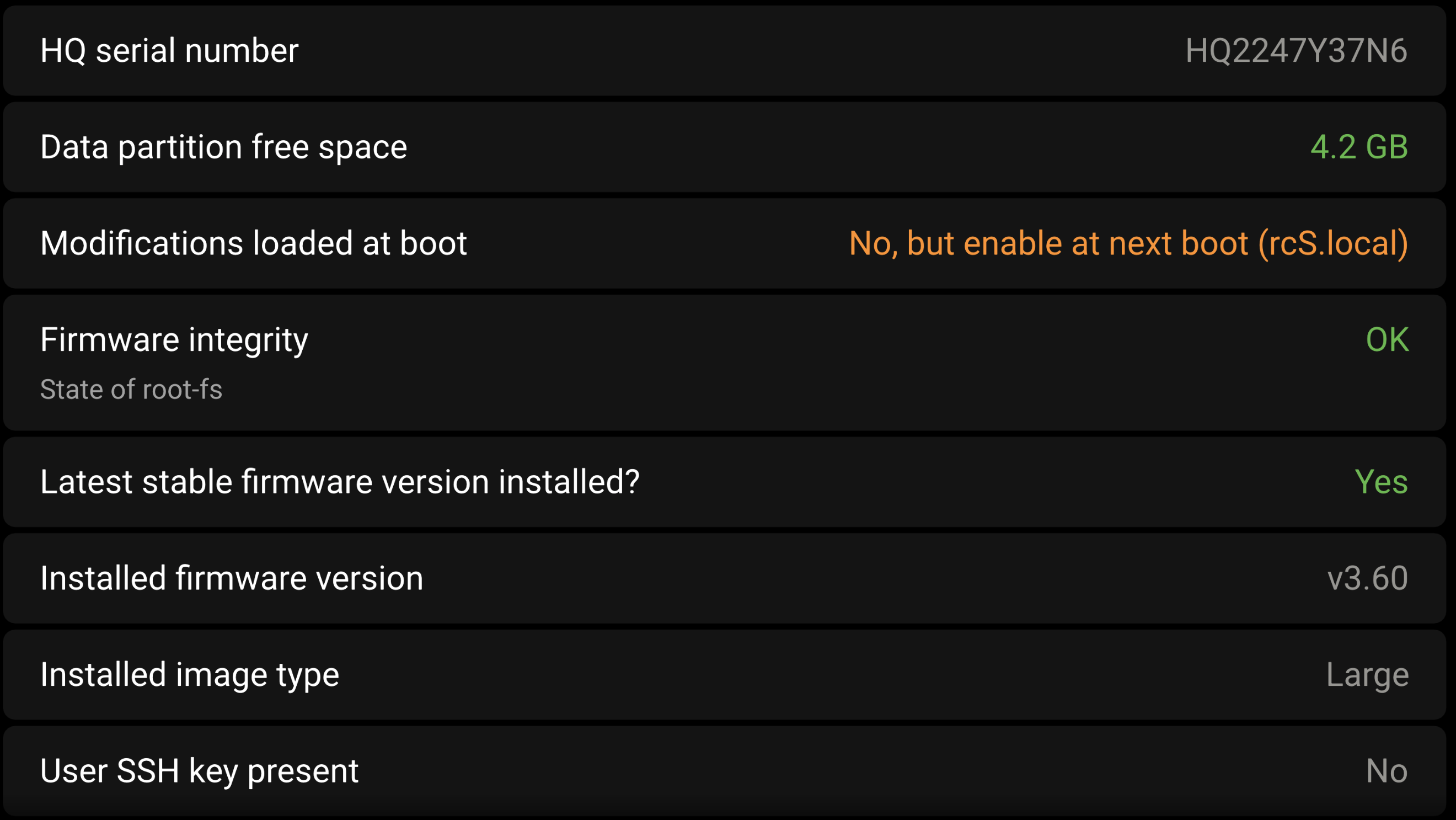Click the 4.2 GB free space value

tap(1358, 147)
